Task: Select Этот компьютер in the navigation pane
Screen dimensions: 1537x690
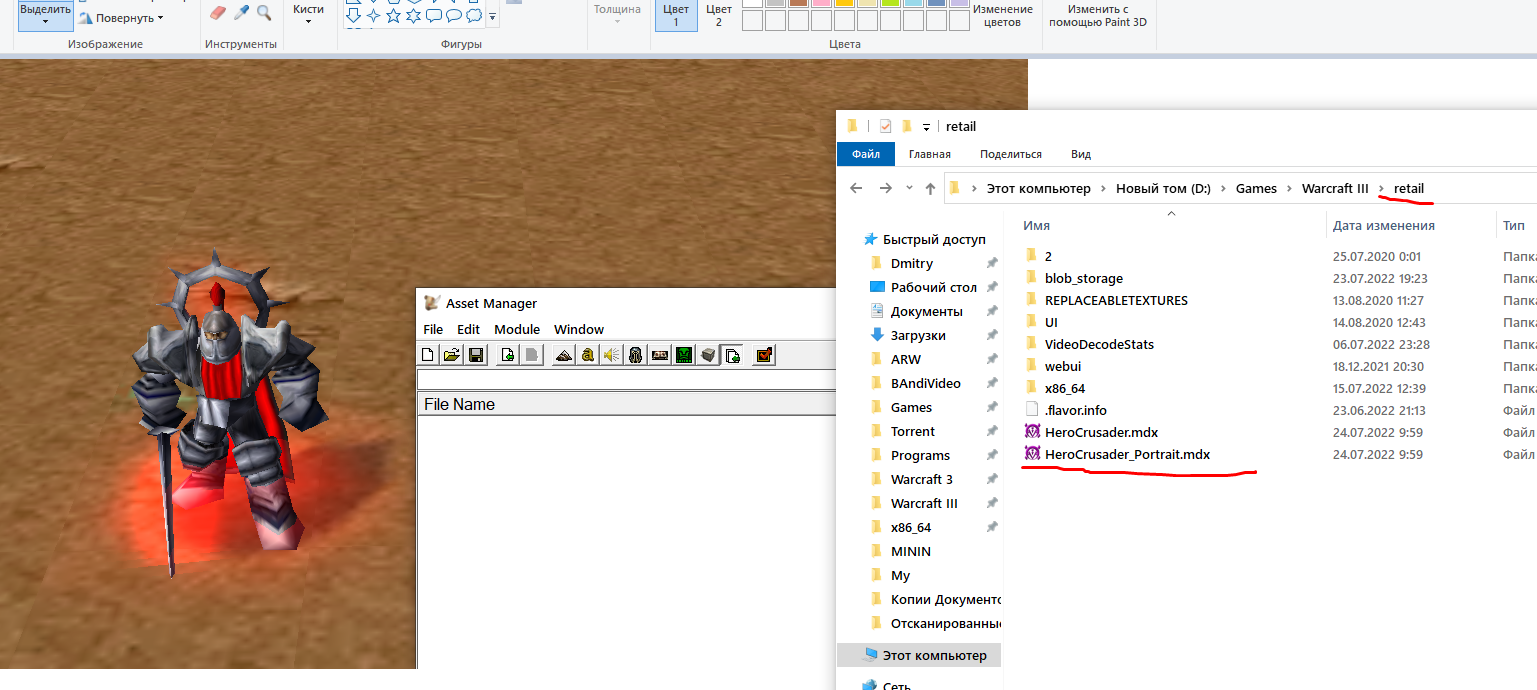Action: (918, 655)
